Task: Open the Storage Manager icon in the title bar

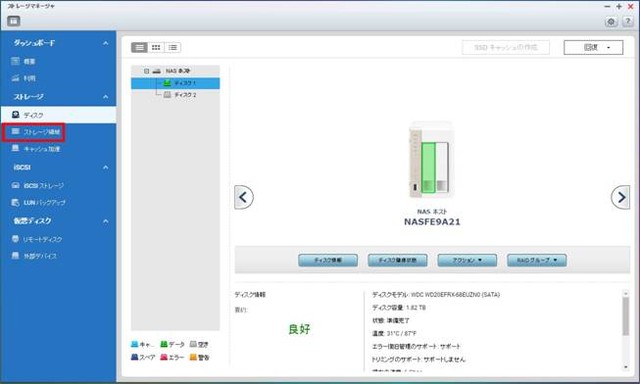Action: tap(13, 21)
